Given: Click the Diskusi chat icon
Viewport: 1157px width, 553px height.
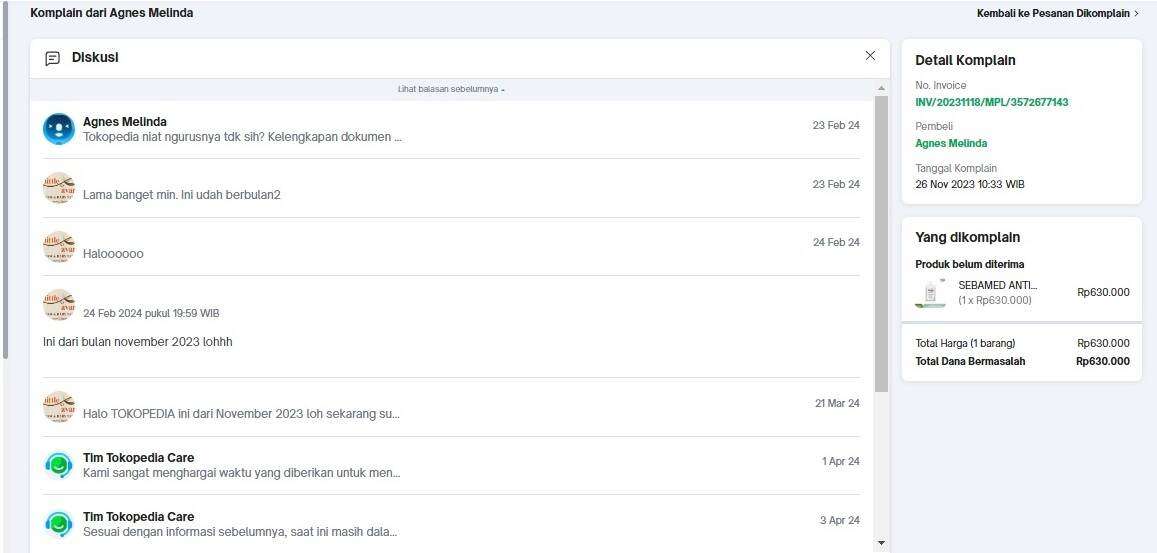Looking at the screenshot, I should click(x=52, y=58).
